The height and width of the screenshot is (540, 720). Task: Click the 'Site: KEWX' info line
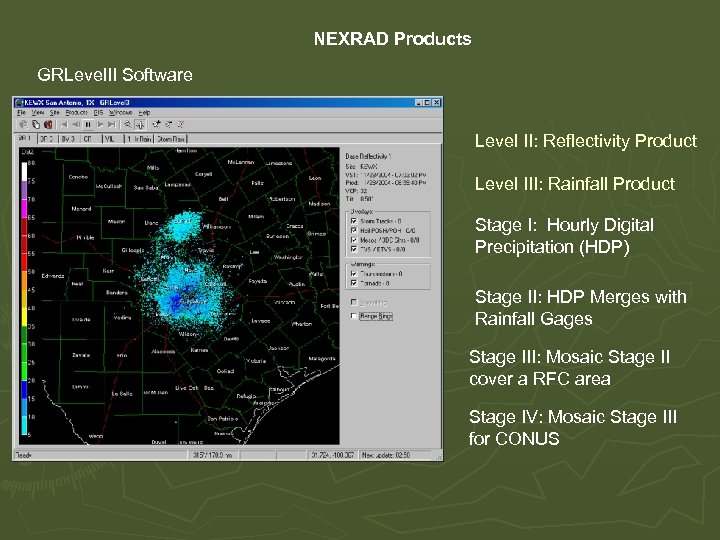[x=361, y=167]
